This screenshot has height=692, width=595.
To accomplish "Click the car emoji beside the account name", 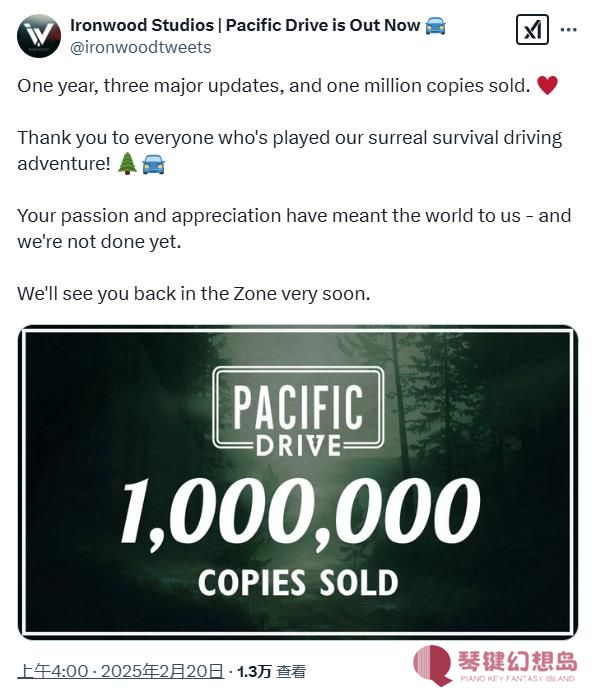I will coord(435,26).
